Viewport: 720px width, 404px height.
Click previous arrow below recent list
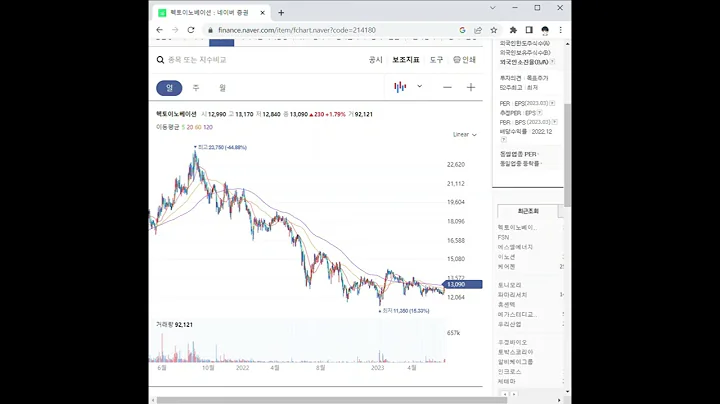[x=505, y=394]
